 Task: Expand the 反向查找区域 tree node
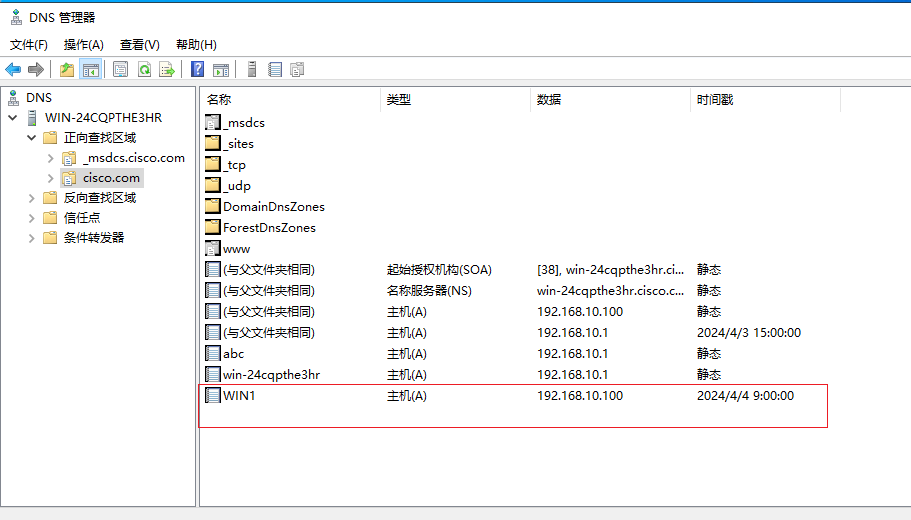tap(32, 198)
